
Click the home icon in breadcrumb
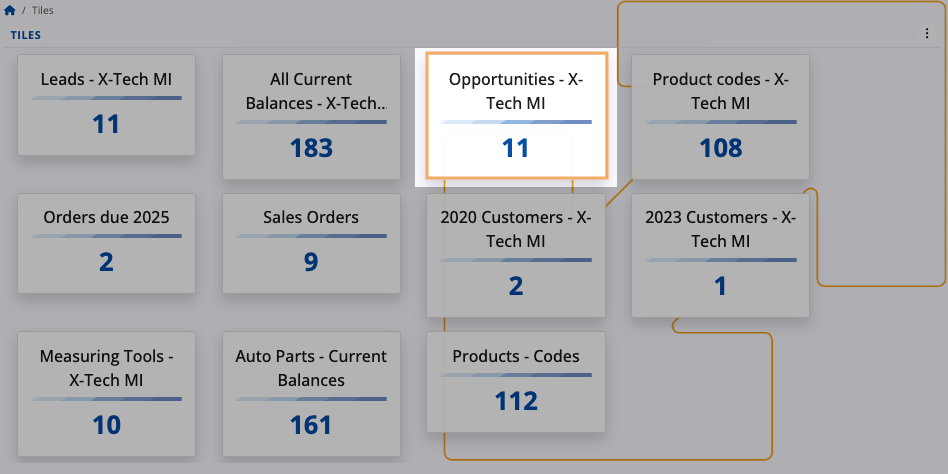pyautogui.click(x=10, y=10)
